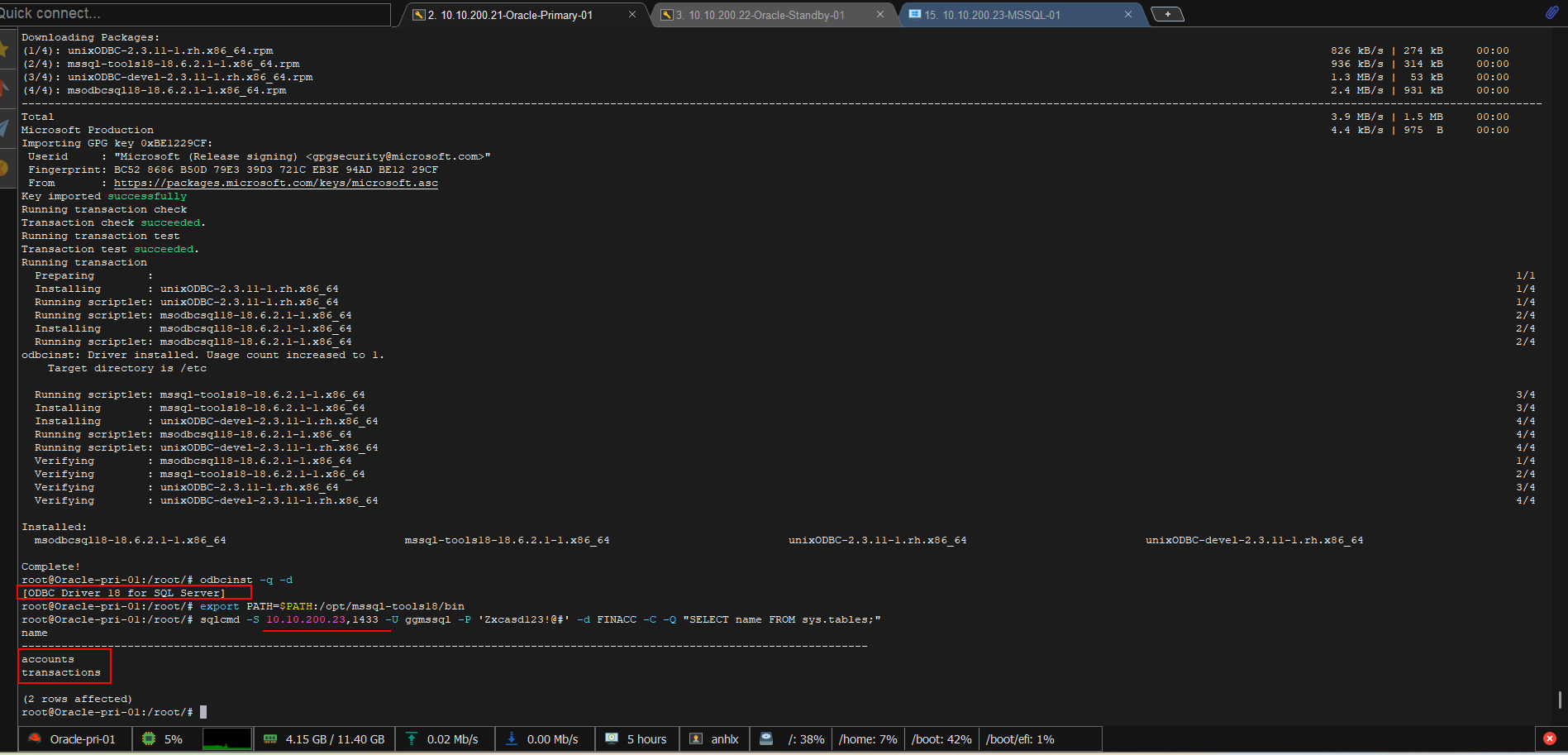Image resolution: width=1568 pixels, height=755 pixels.
Task: Click the 'transactions' table name in output
Action: click(61, 672)
